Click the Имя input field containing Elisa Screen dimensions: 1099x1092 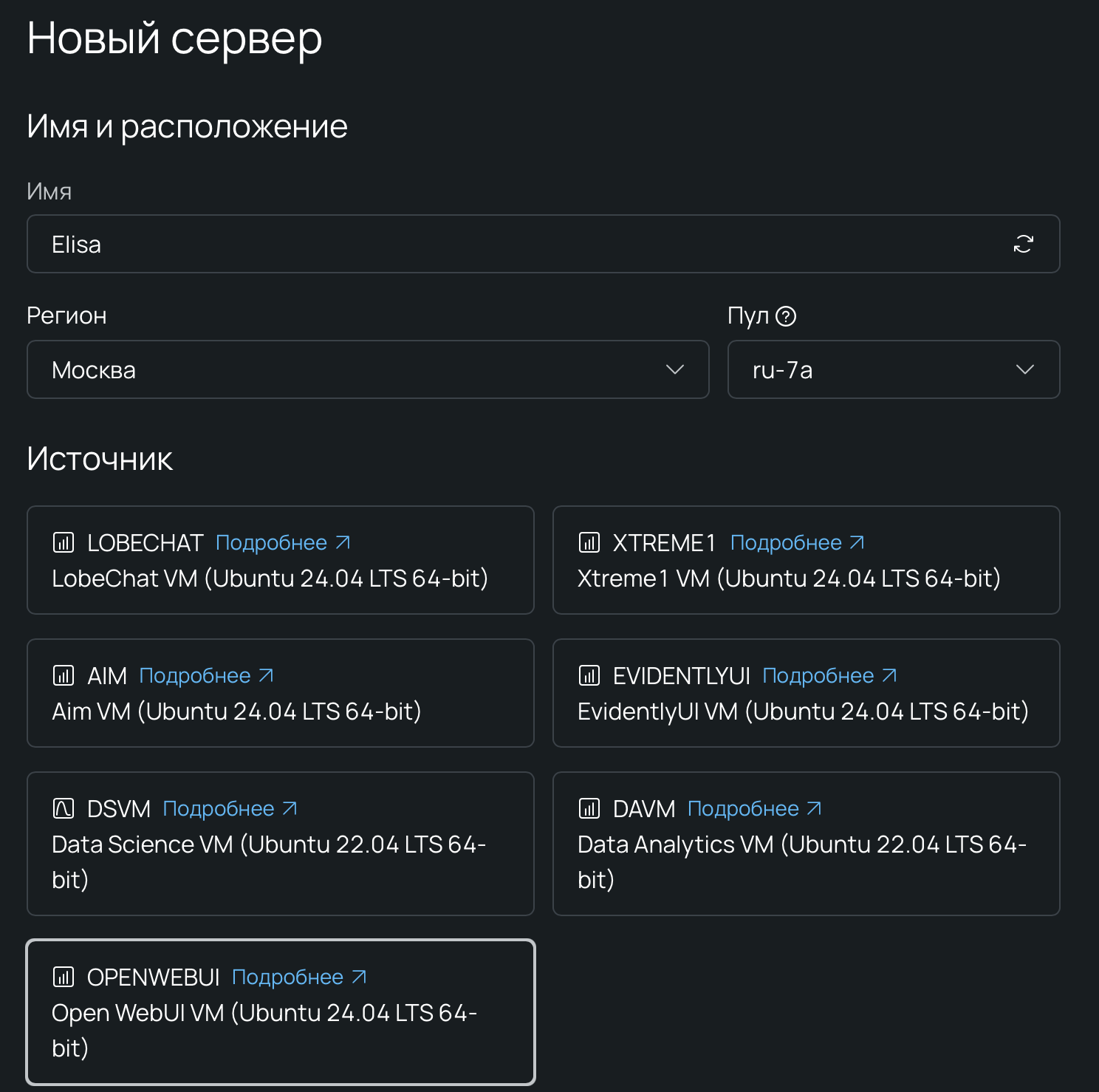(544, 244)
